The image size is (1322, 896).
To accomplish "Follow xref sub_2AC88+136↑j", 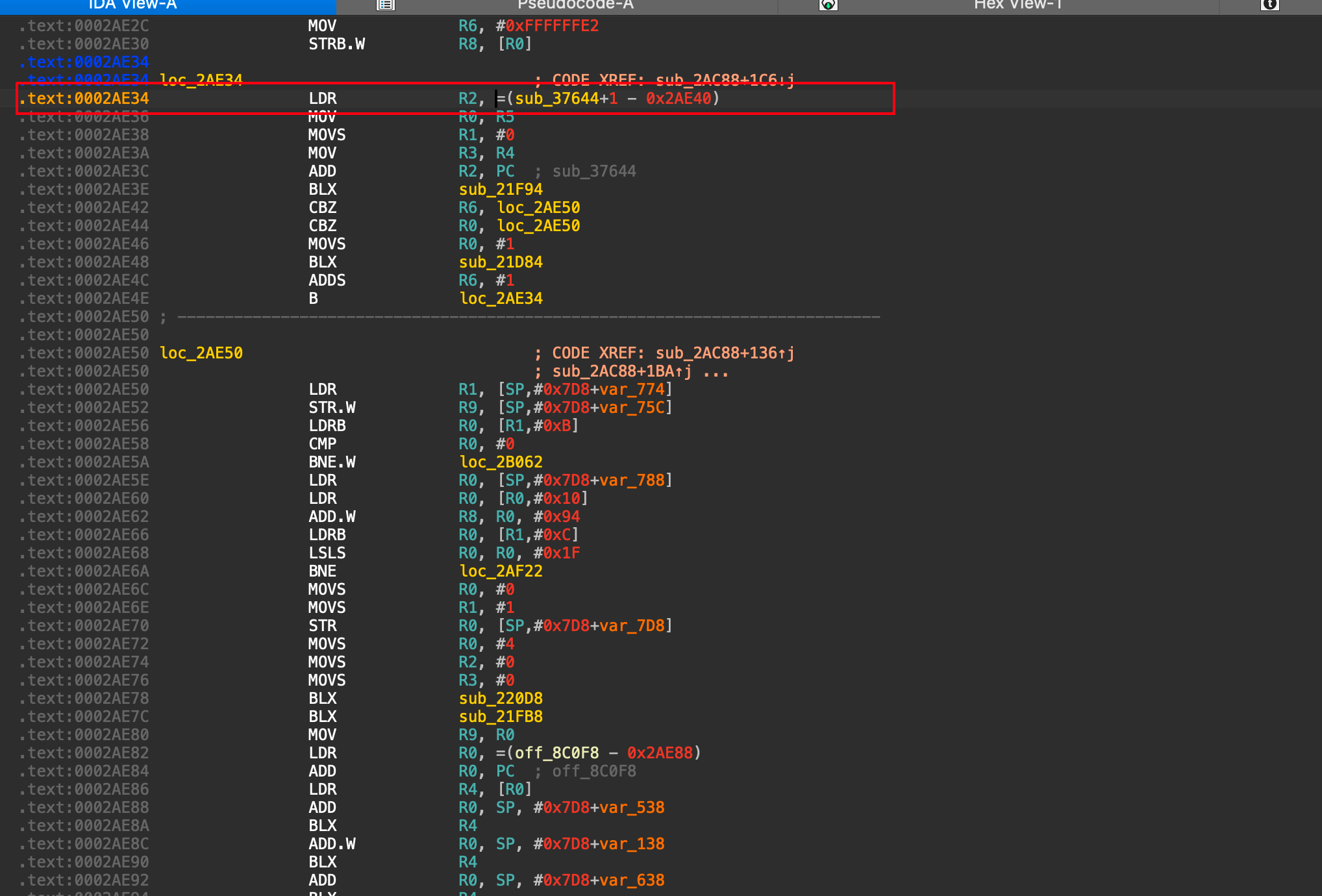I will 725,353.
